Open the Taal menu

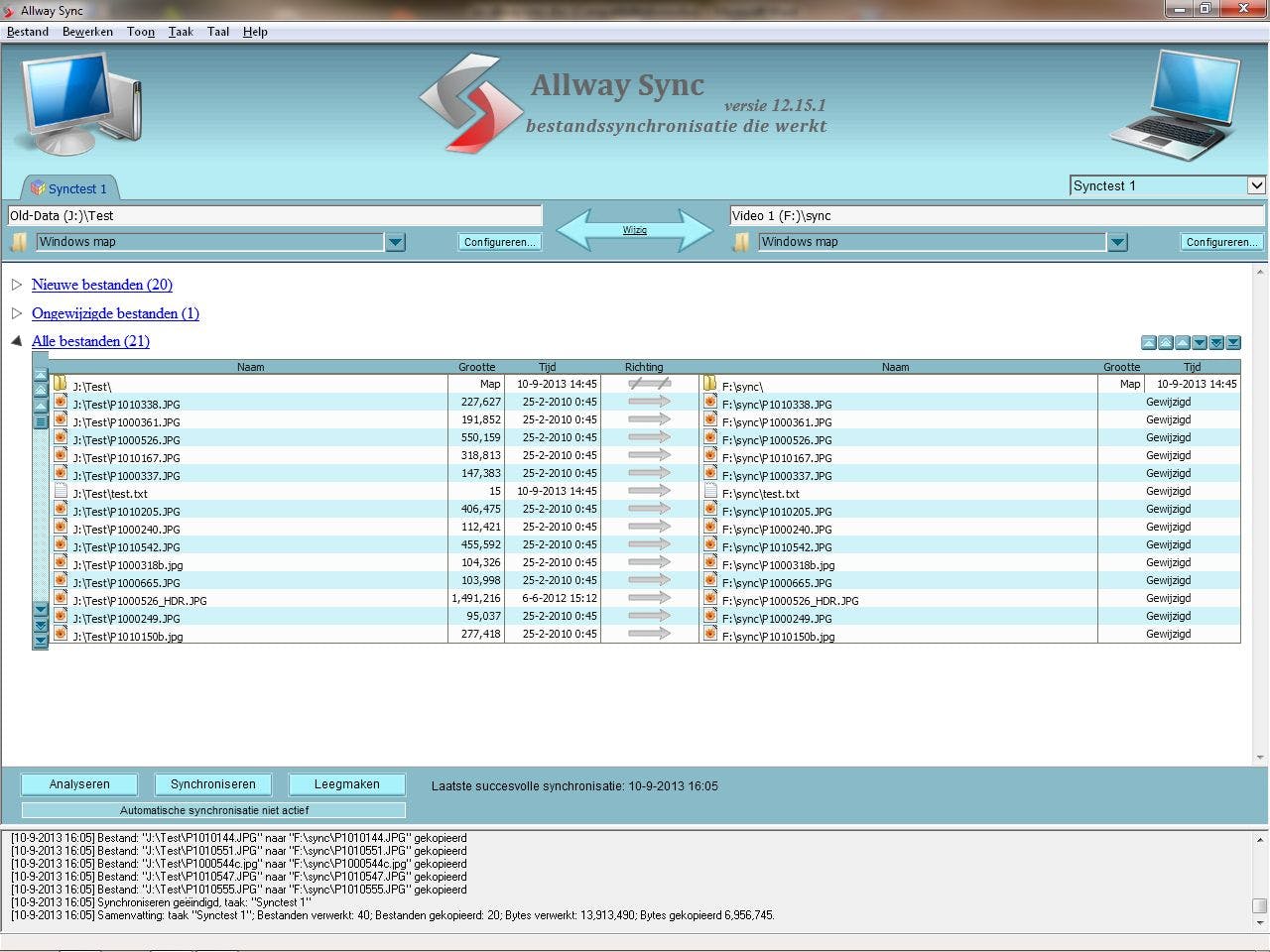click(x=218, y=32)
